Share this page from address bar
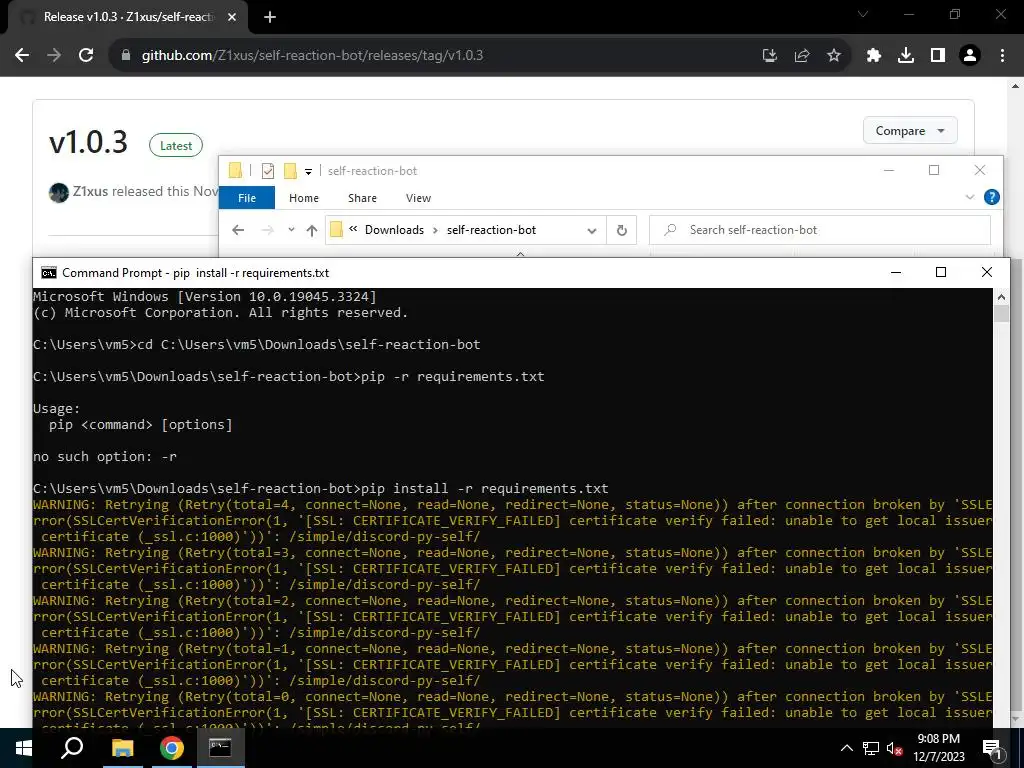Image resolution: width=1024 pixels, height=768 pixels. [802, 56]
